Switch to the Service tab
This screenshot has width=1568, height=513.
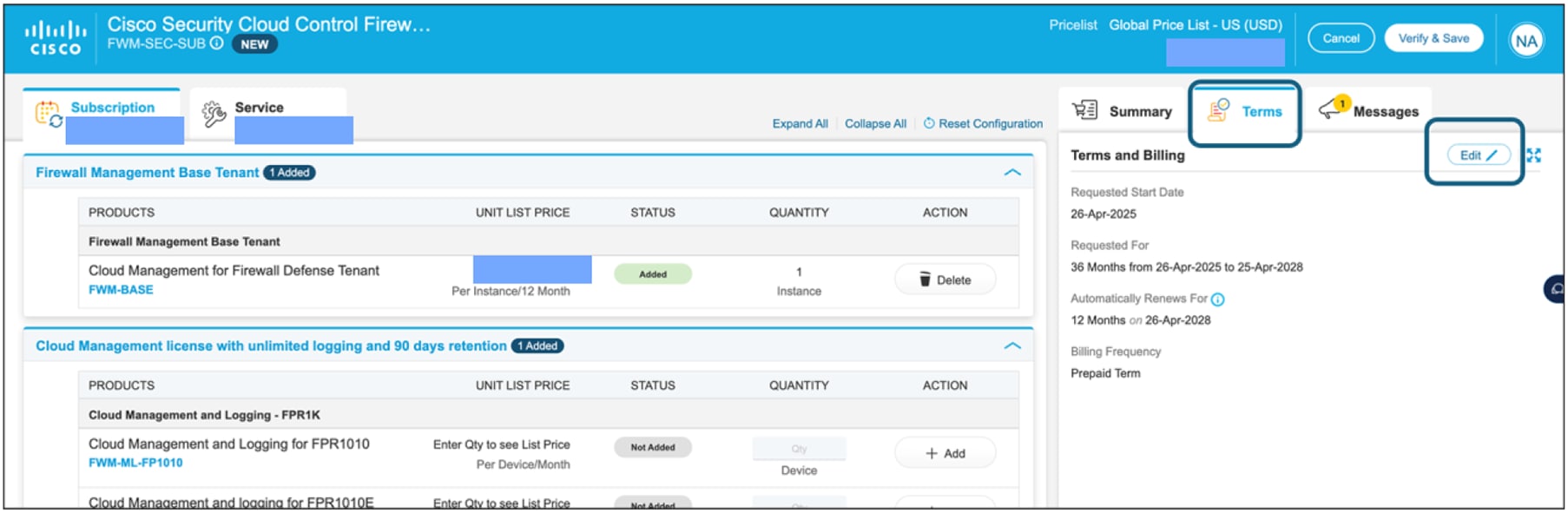pyautogui.click(x=268, y=115)
